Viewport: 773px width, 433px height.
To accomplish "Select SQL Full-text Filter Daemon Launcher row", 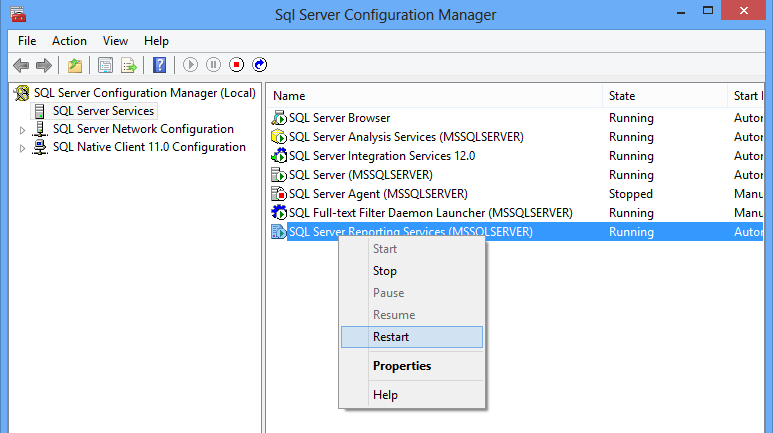I will tap(516, 213).
